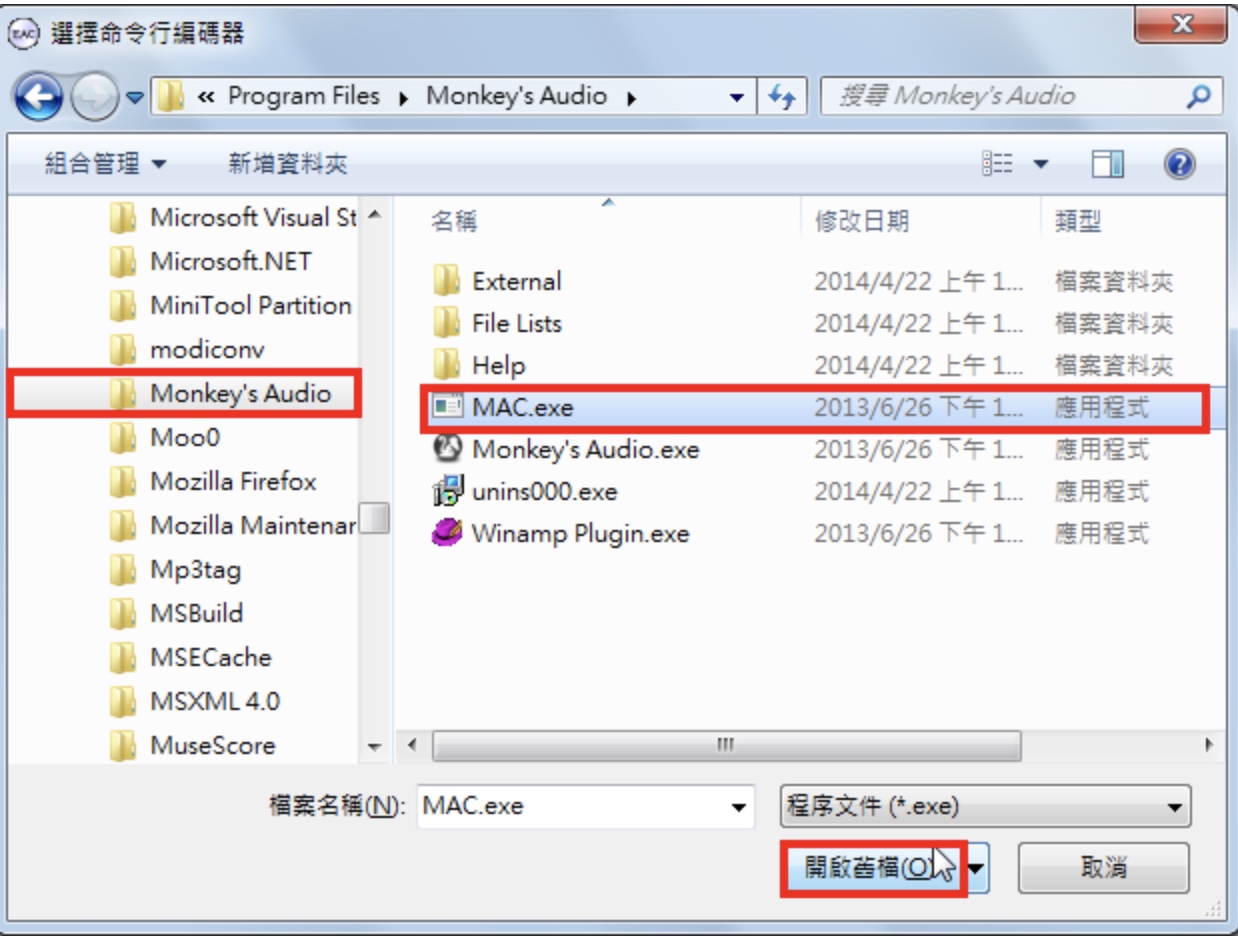Open the change view dropdown arrow

pyautogui.click(x=1042, y=164)
